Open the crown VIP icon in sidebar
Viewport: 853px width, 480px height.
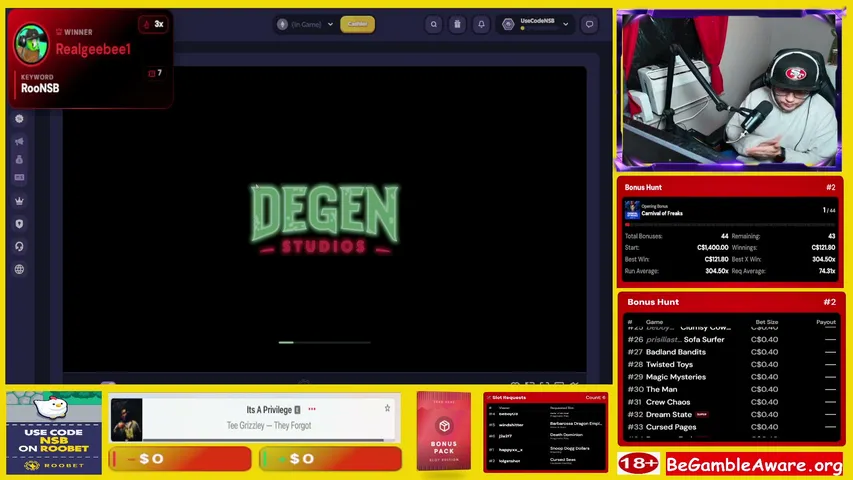pyautogui.click(x=19, y=201)
